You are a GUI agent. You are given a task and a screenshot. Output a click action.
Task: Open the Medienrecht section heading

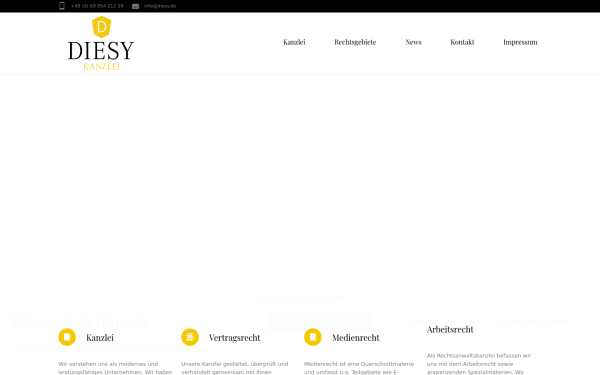click(x=356, y=338)
